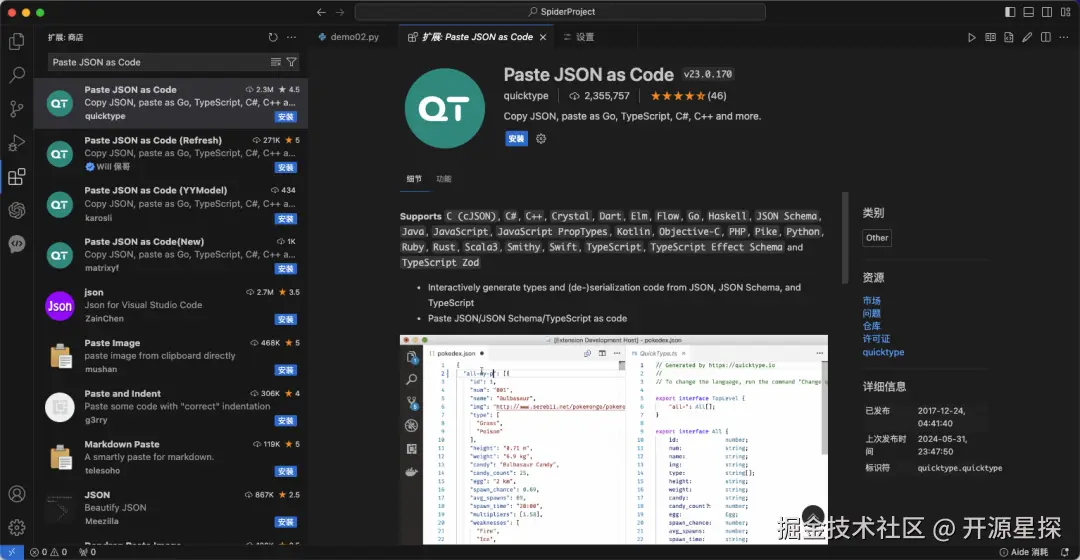The height and width of the screenshot is (560, 1080).
Task: Open the Explorer view in activity bar
Action: [x=17, y=41]
